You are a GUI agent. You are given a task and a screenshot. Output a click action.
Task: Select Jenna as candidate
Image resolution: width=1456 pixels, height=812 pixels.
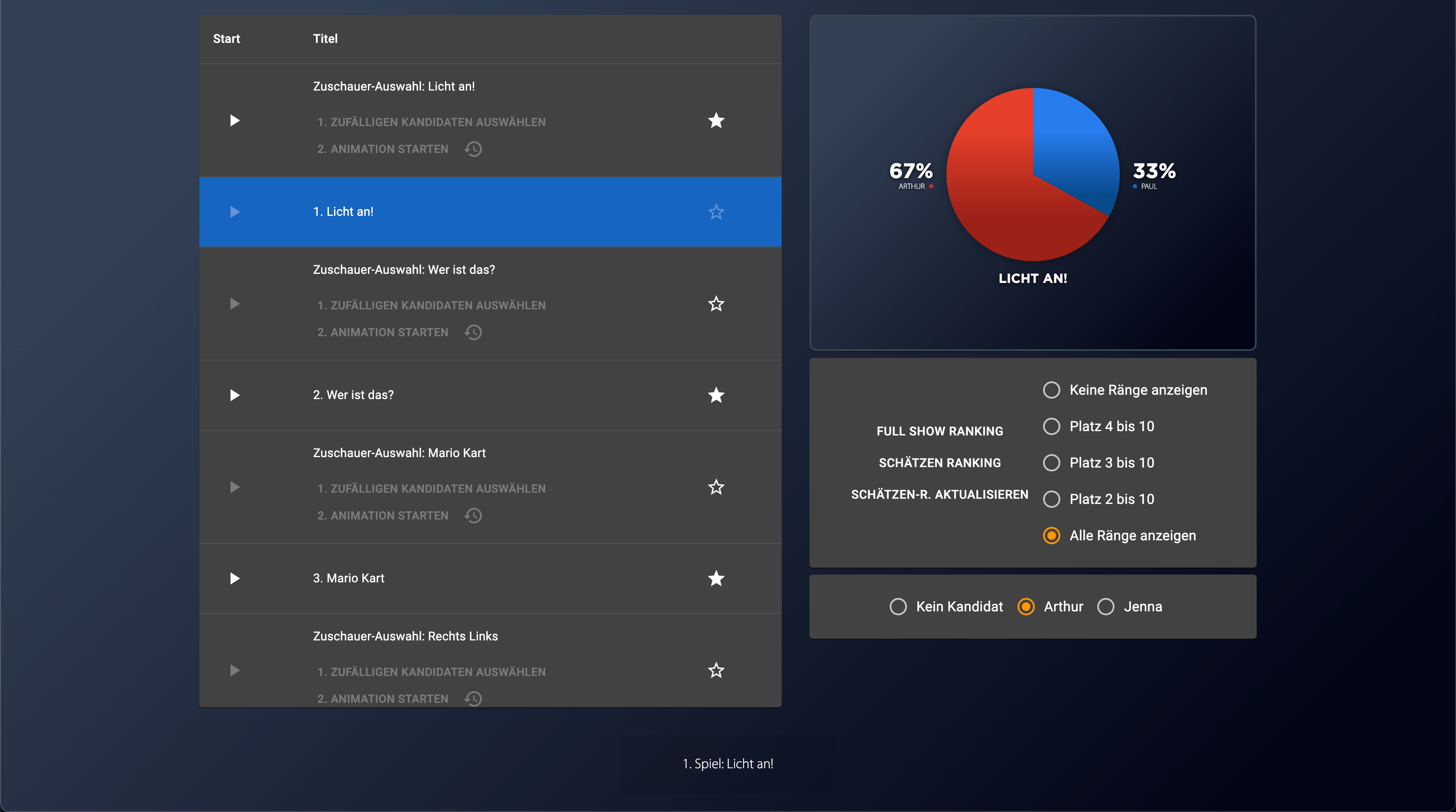pyautogui.click(x=1105, y=606)
